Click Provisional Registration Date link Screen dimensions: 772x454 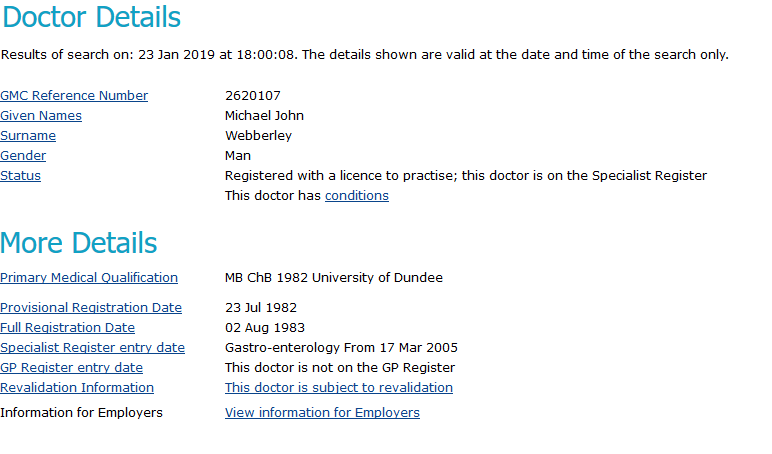click(91, 308)
